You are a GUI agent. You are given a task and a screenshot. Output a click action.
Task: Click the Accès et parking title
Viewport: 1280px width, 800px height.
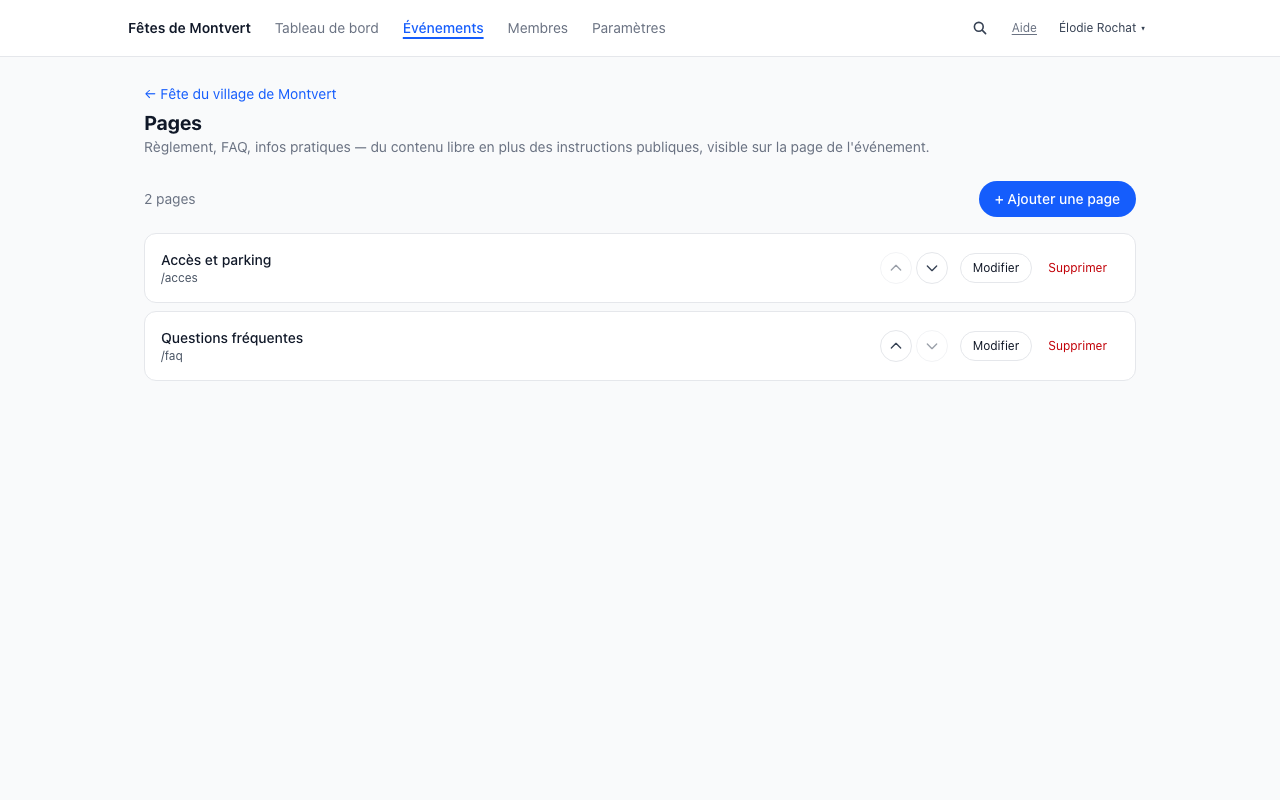(216, 260)
